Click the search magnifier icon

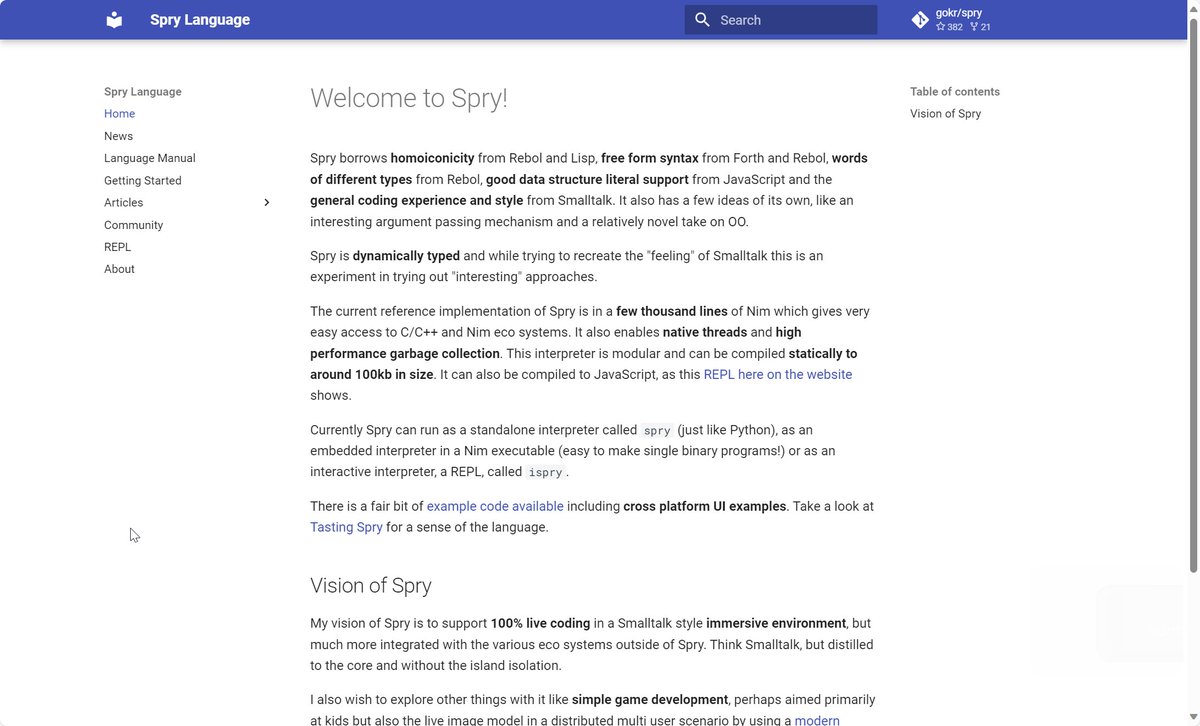[x=702, y=20]
